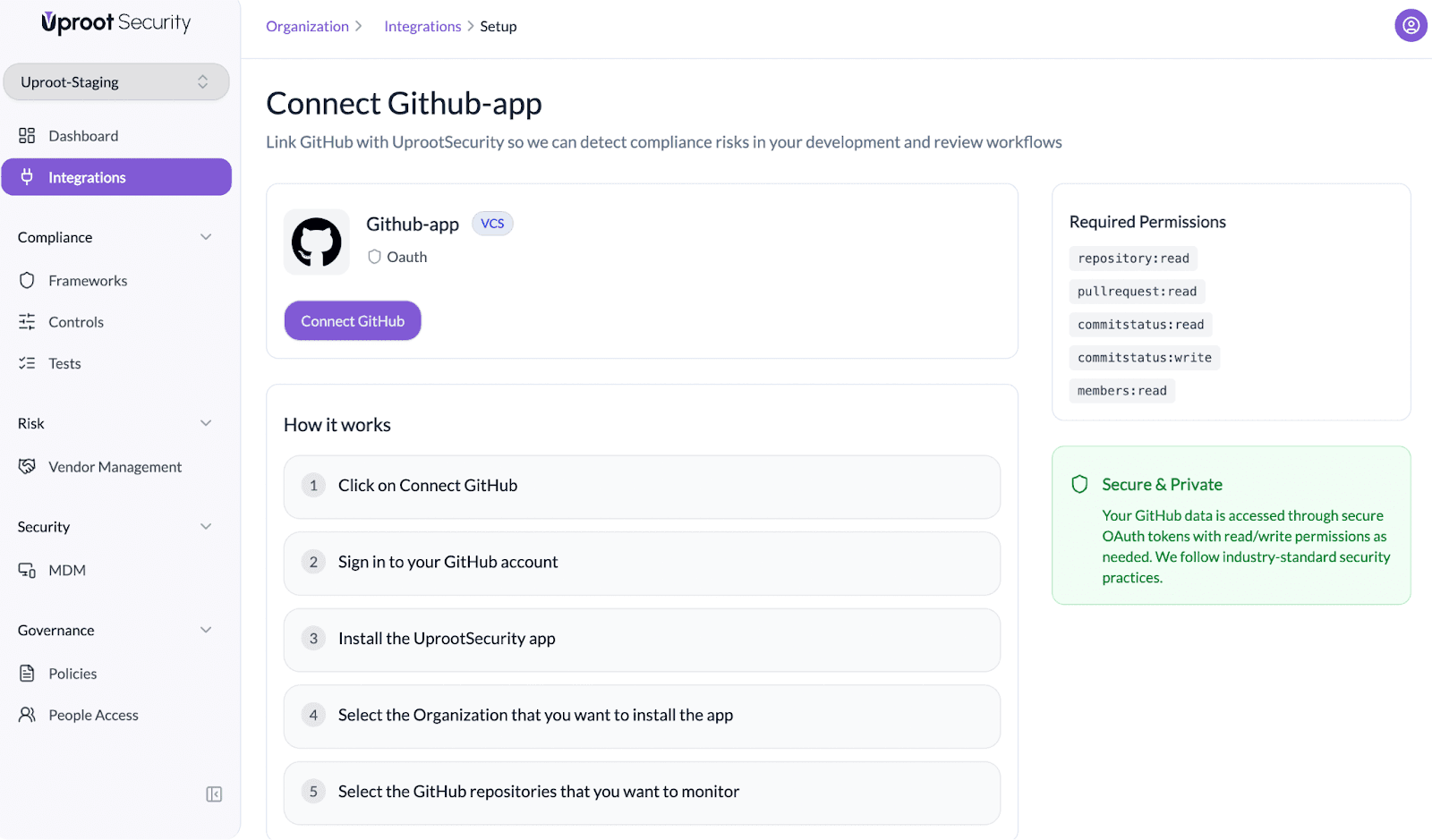Screen dimensions: 1432x840
Task: Click the VCS tag badge
Action: pyautogui.click(x=492, y=224)
